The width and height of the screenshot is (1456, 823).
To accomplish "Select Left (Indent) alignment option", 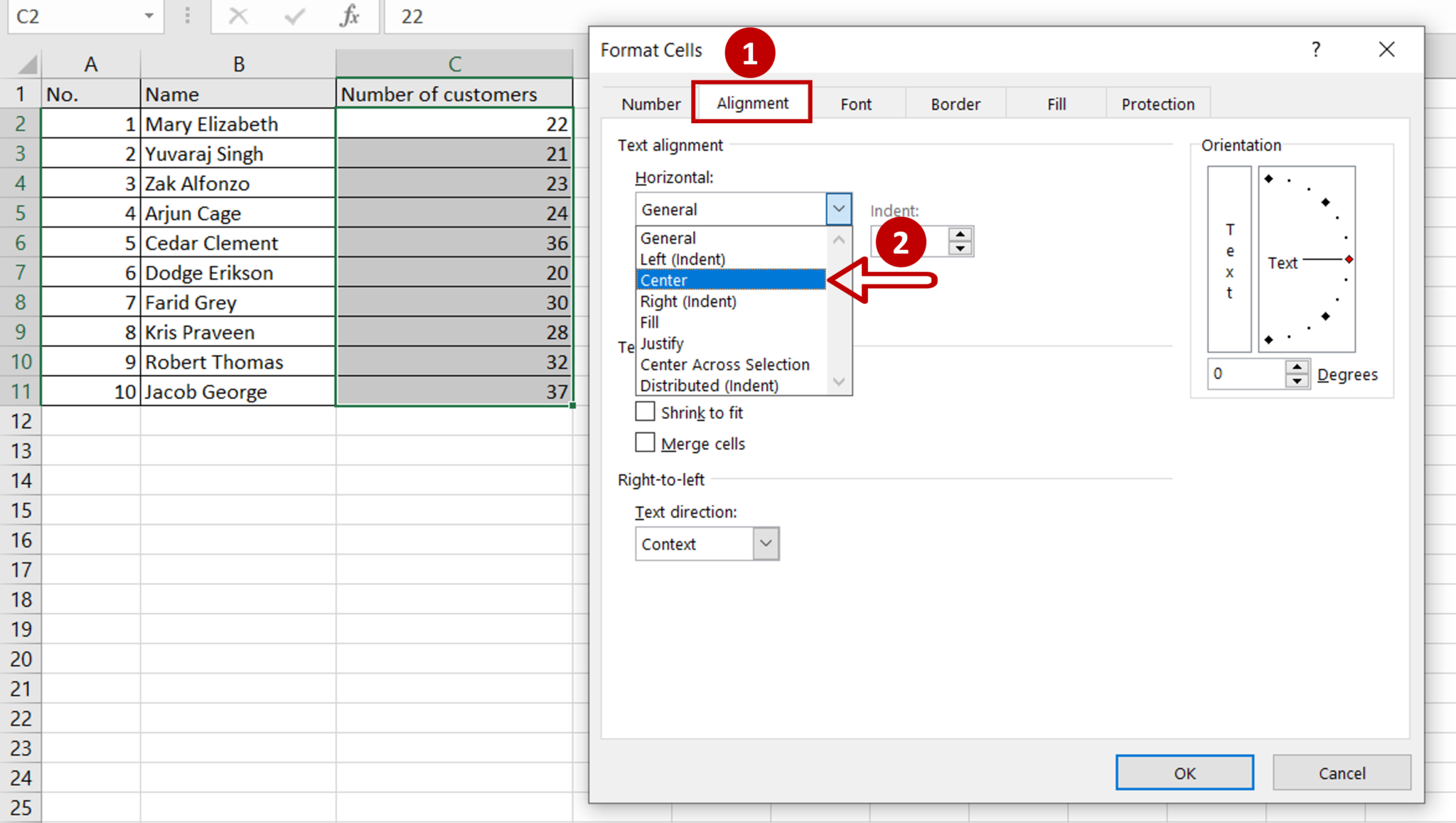I will click(x=682, y=259).
